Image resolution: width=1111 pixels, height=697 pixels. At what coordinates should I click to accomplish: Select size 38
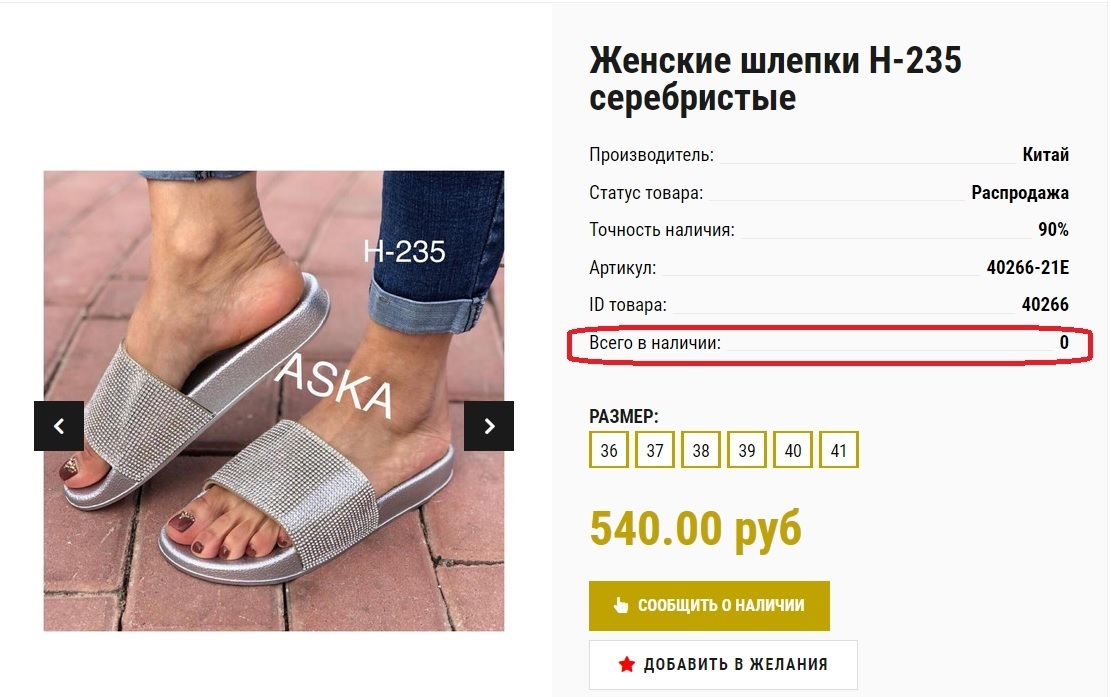point(701,450)
